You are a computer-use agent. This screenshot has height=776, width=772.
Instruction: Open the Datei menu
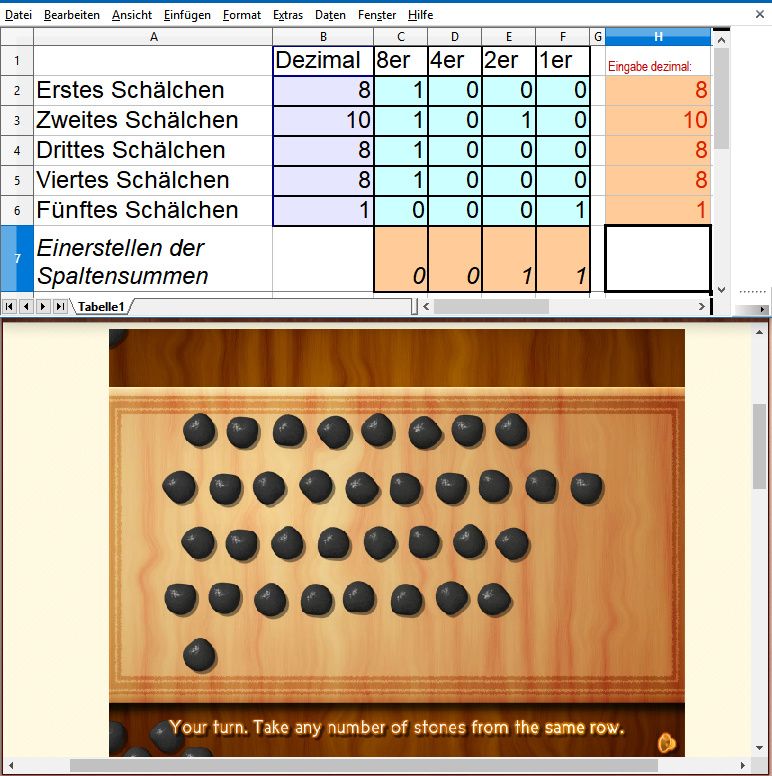click(18, 15)
